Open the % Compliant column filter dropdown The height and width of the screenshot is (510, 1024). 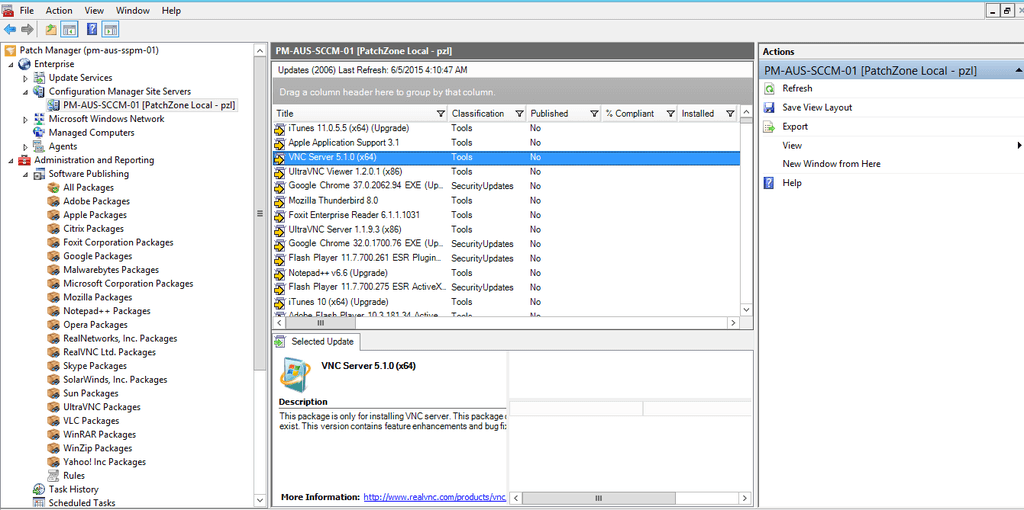pyautogui.click(x=670, y=114)
